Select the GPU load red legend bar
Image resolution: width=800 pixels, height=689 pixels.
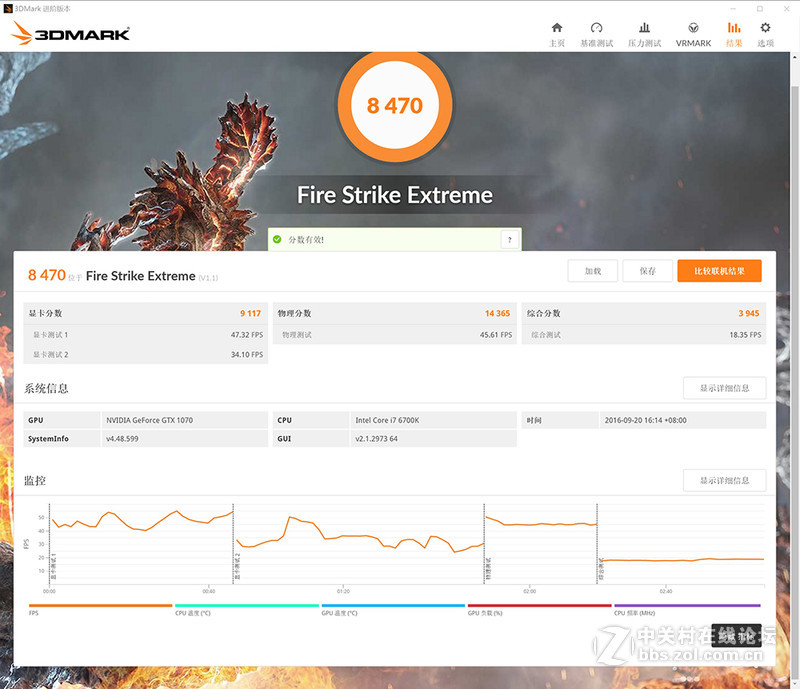[539, 605]
